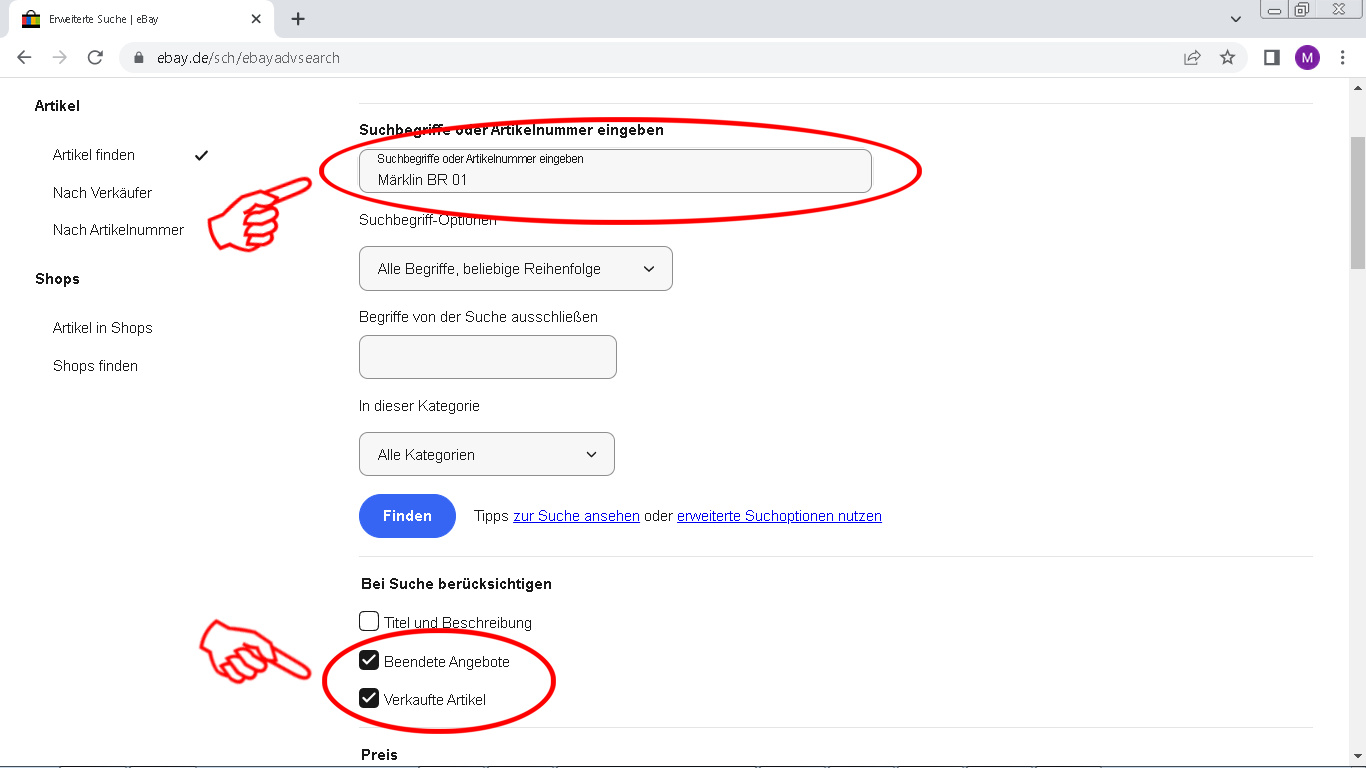Uncheck the Verkaufte Artikel checkbox
Screen dimensions: 1366x768
click(x=369, y=698)
